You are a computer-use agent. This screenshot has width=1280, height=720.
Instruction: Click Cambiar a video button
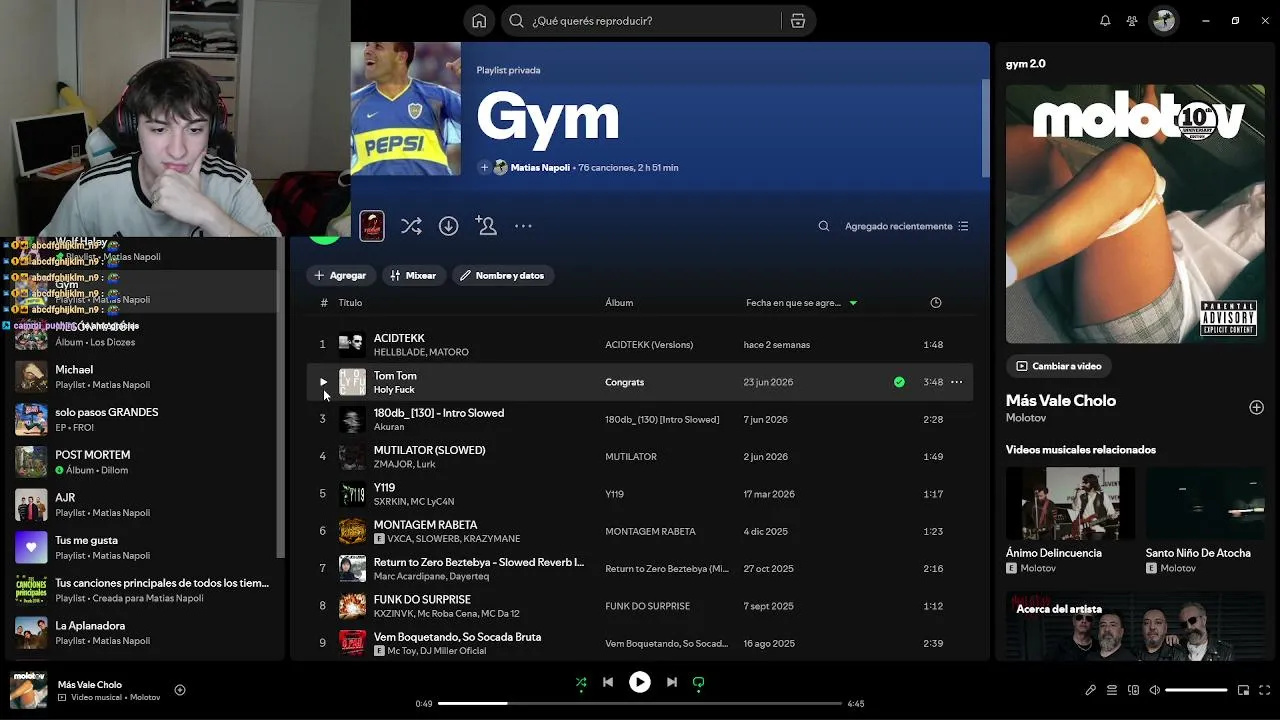(1059, 366)
